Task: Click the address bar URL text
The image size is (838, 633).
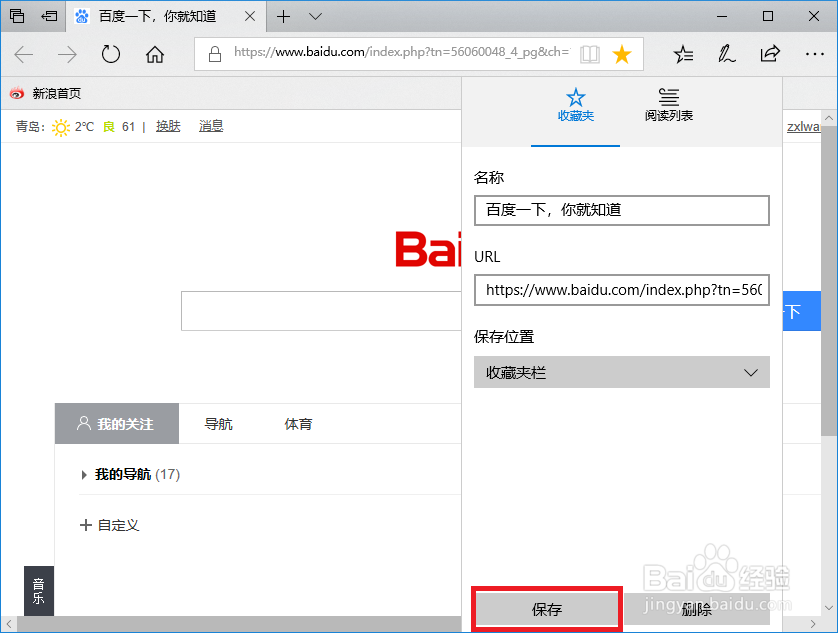Action: [401, 52]
